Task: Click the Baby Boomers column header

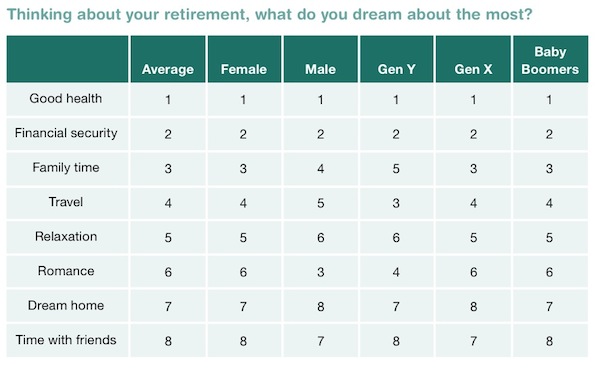Action: tap(550, 60)
